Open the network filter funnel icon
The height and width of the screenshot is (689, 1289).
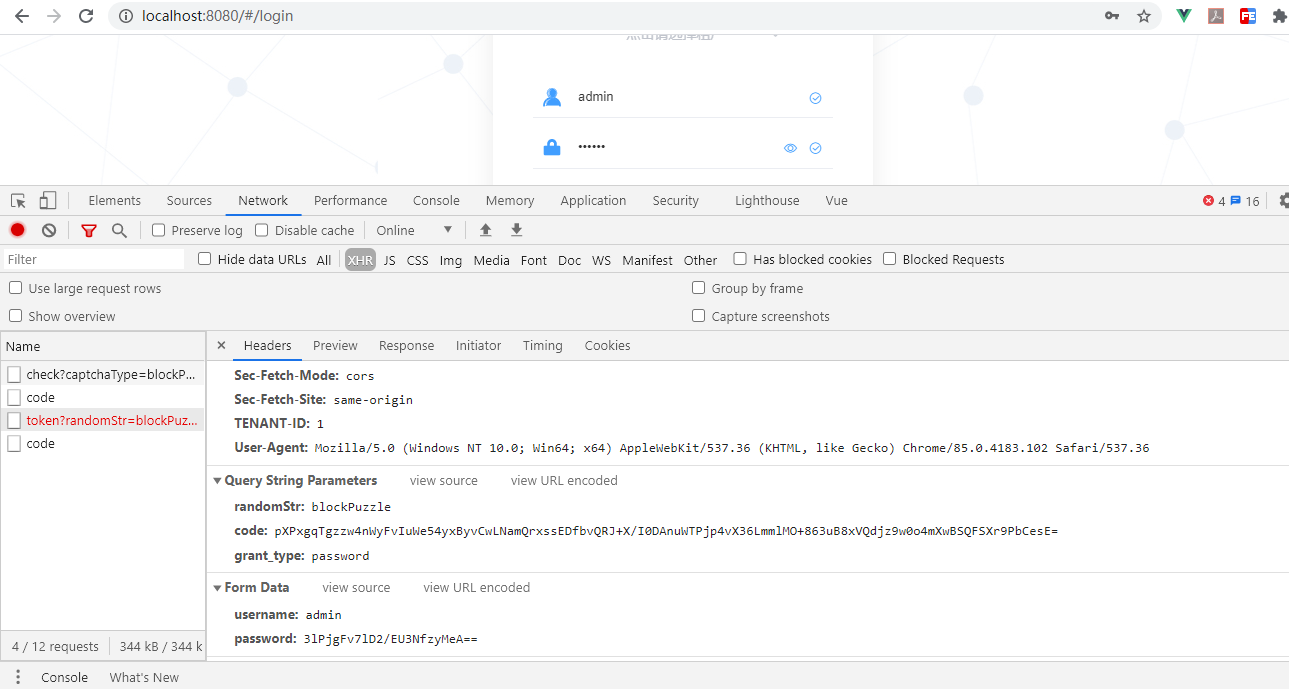pos(88,230)
